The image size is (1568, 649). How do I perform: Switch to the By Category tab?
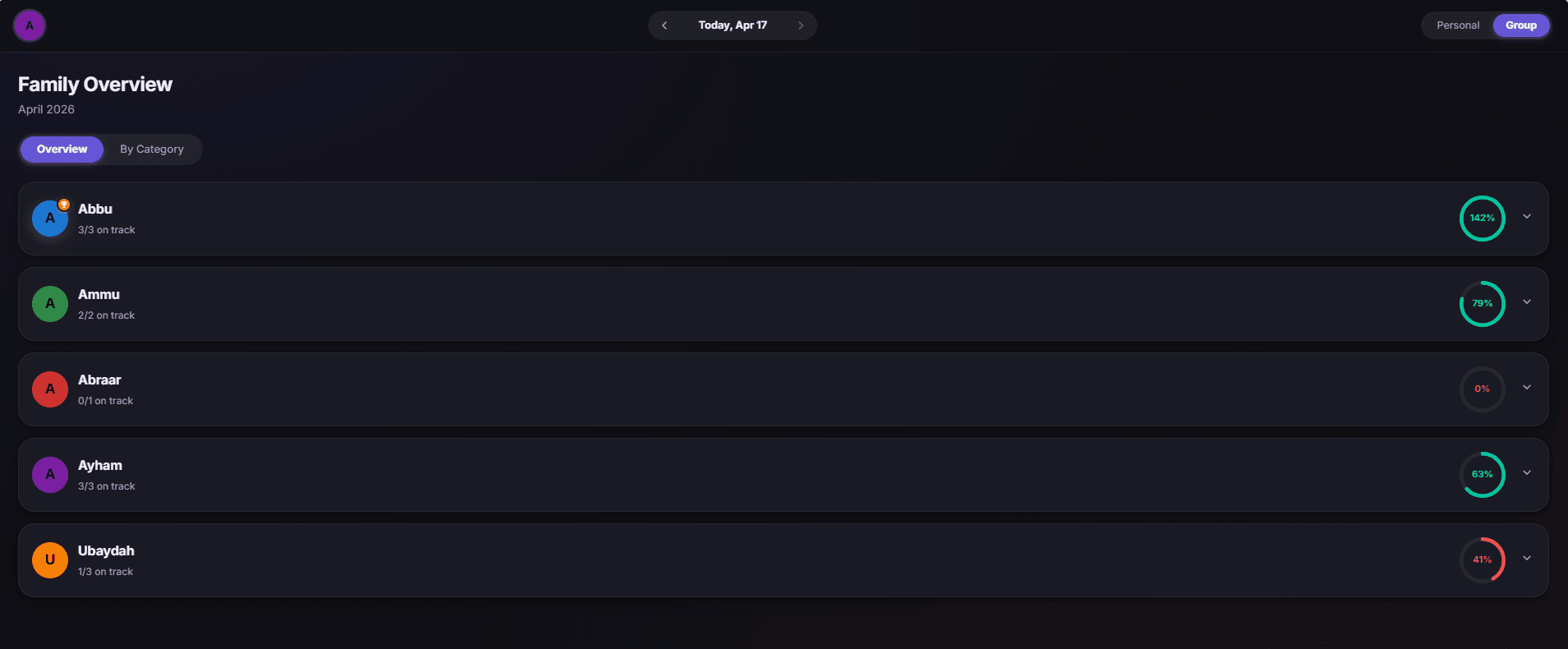152,150
